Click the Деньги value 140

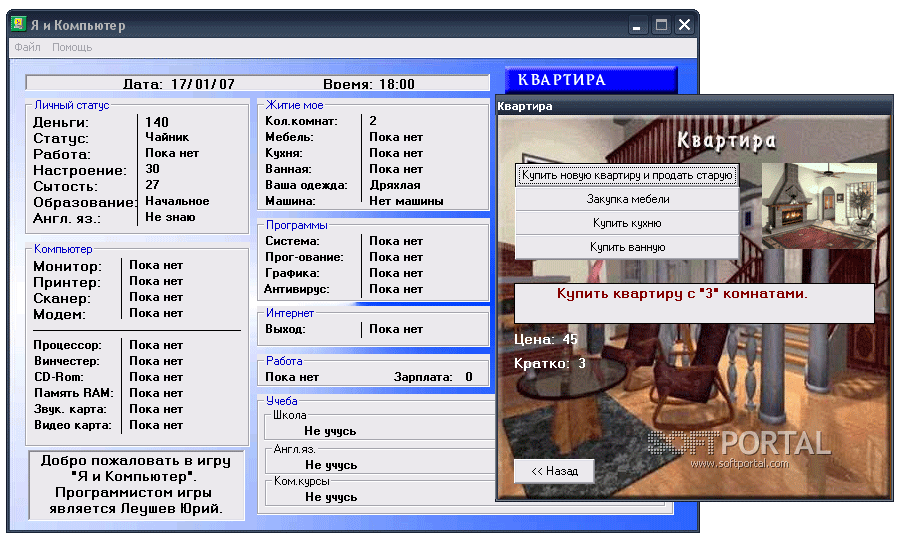pyautogui.click(x=156, y=122)
